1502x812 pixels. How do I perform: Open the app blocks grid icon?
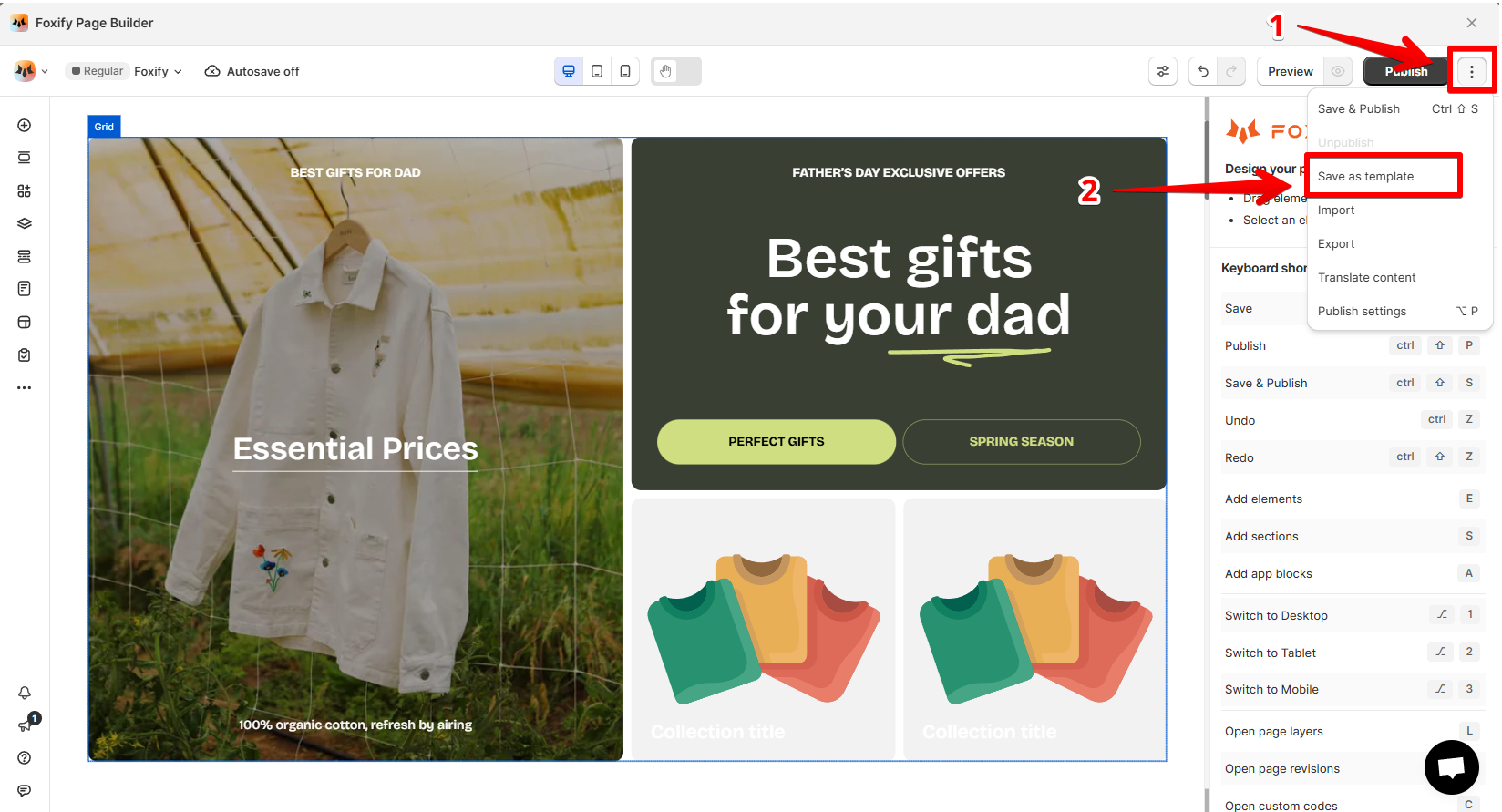pyautogui.click(x=25, y=190)
